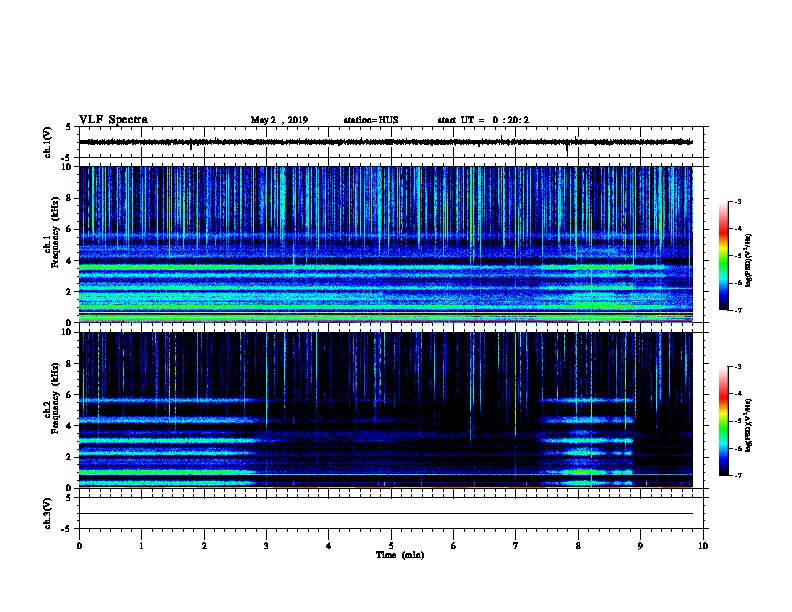Screen dimensions: 792x612
Task: Click the "8" kHz tick on ch.2 spectrogram
Action: coord(70,364)
